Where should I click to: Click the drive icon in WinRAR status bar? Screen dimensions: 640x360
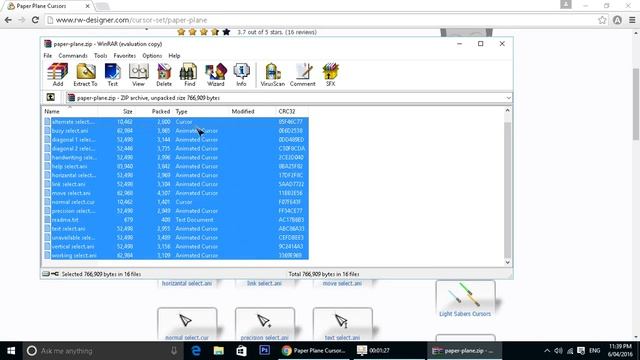(x=46, y=274)
